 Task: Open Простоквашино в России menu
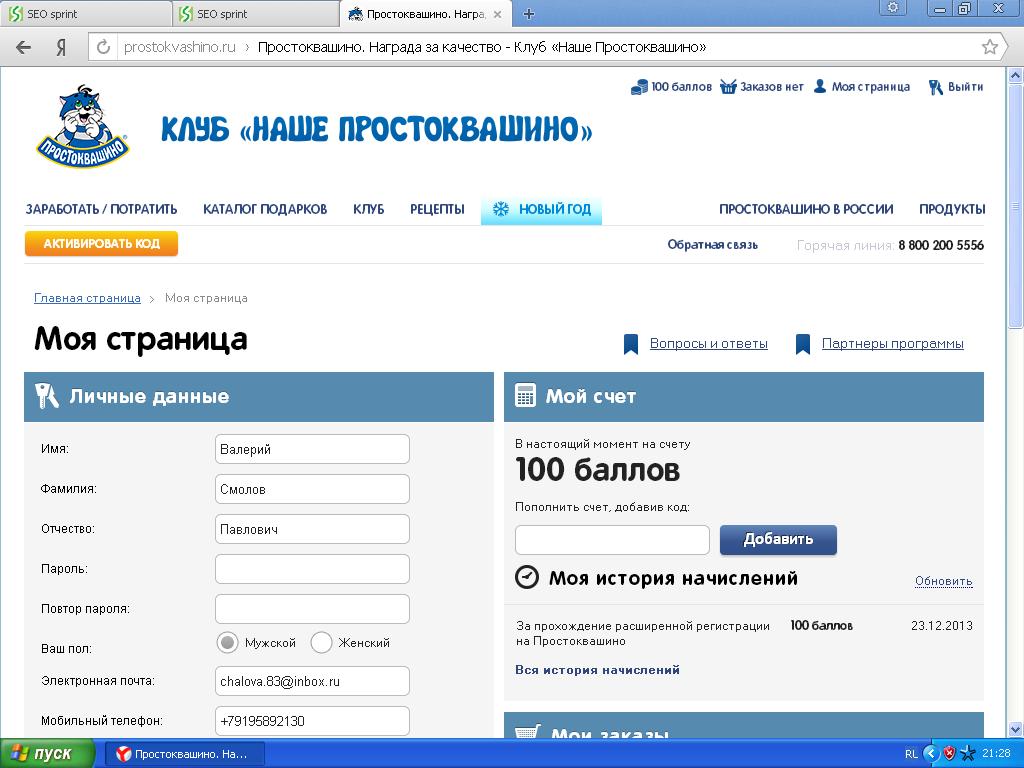[806, 209]
